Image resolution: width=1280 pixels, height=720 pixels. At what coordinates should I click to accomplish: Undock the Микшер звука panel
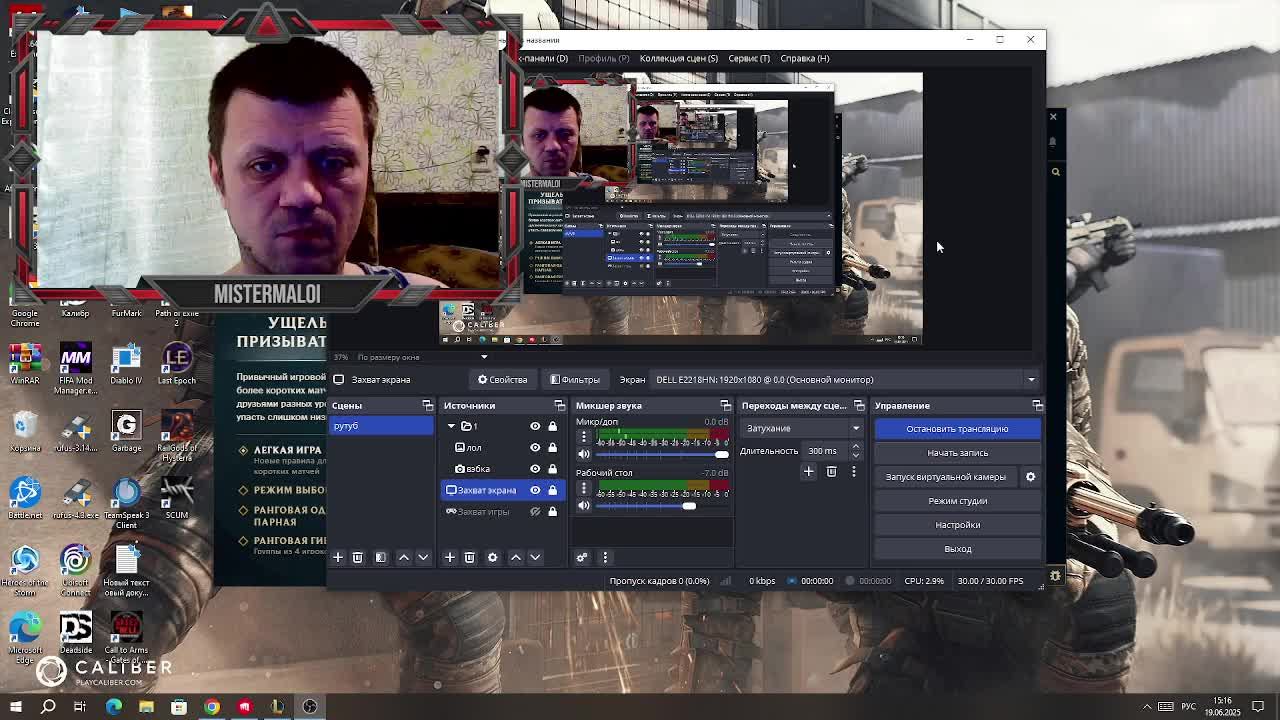pyautogui.click(x=726, y=405)
